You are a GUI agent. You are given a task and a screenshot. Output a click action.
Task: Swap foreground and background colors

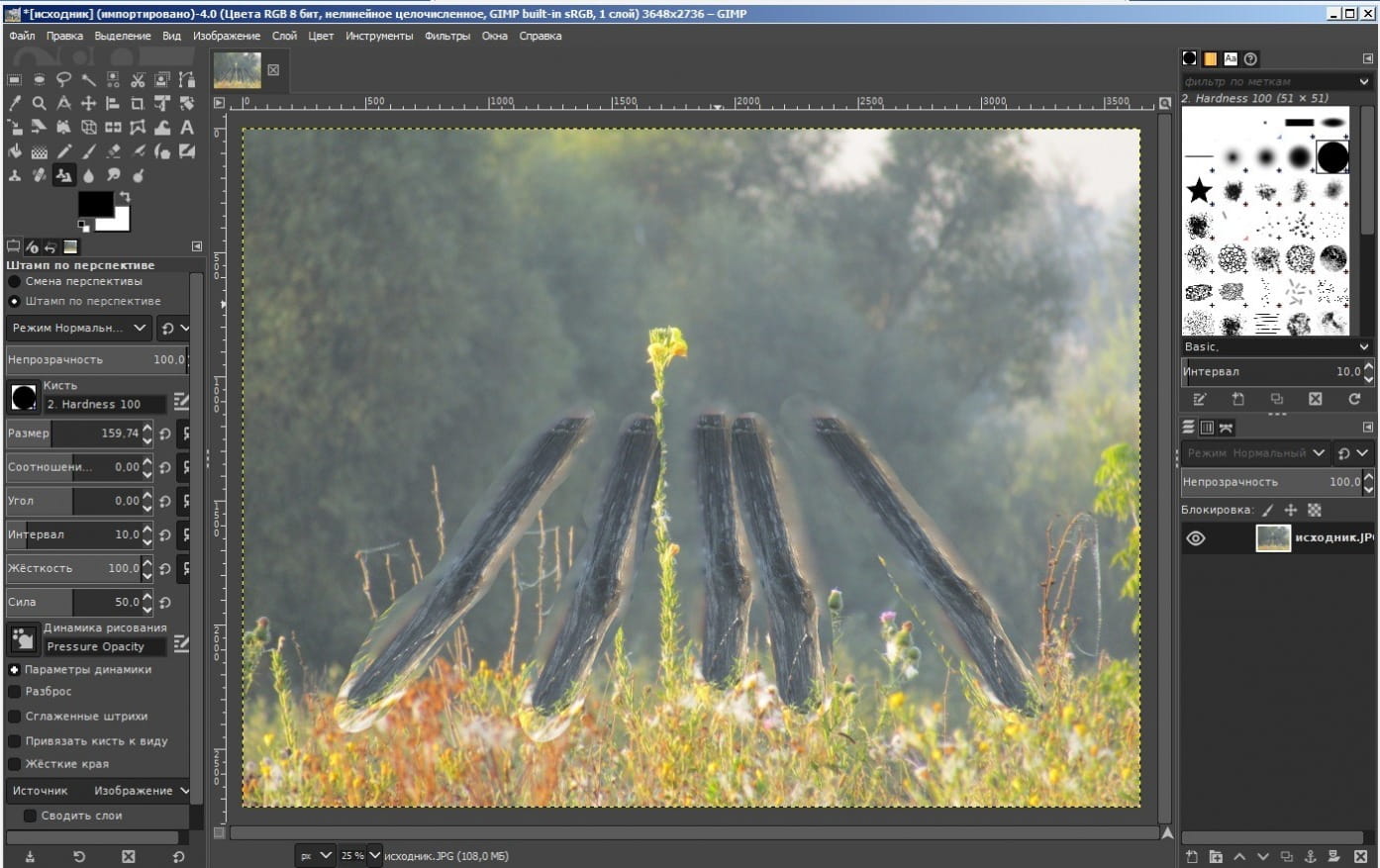(x=125, y=197)
